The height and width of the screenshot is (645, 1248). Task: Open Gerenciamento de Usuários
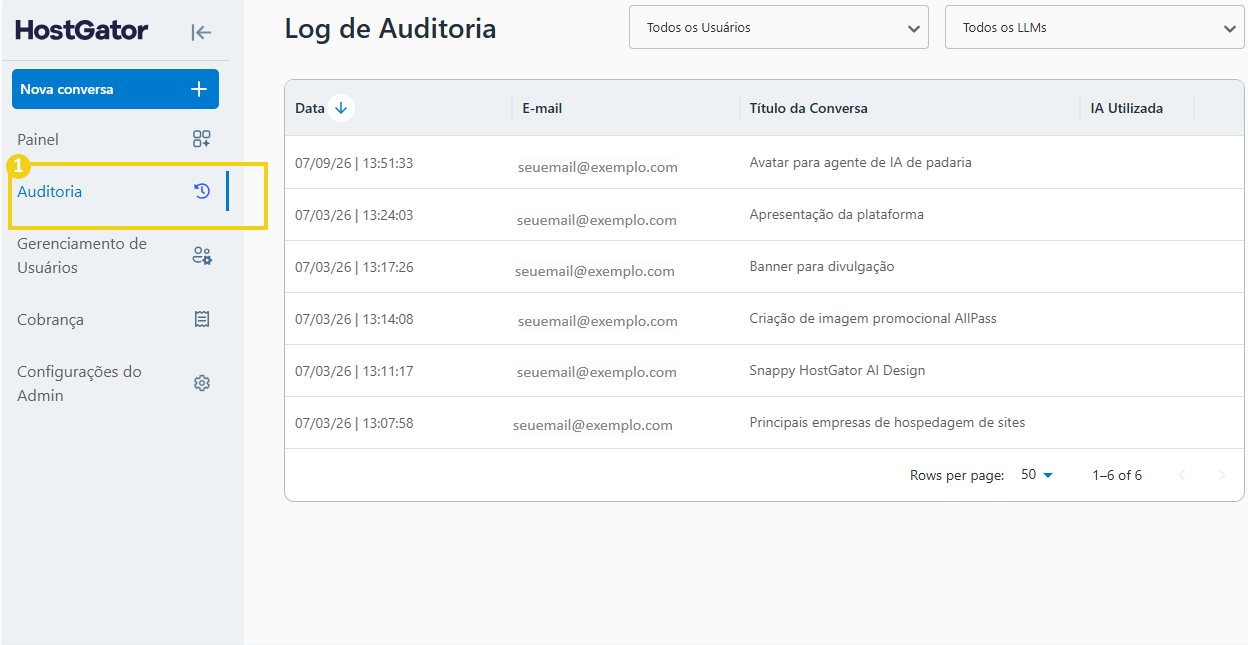point(115,256)
